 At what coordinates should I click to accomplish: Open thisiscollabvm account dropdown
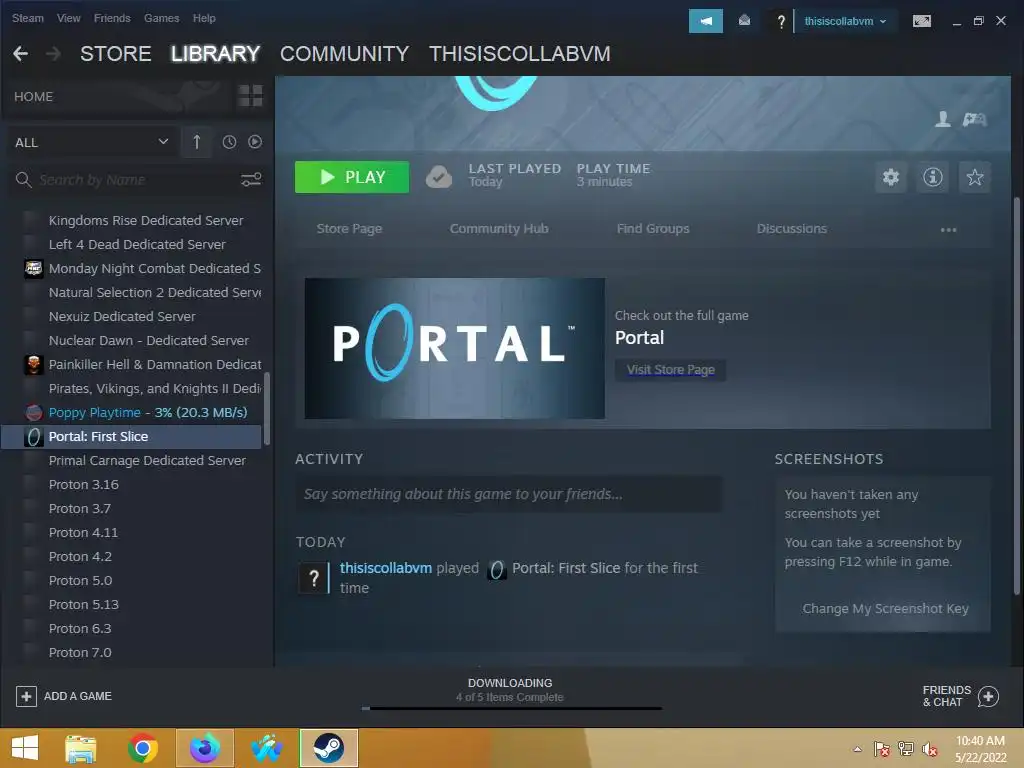click(x=844, y=22)
